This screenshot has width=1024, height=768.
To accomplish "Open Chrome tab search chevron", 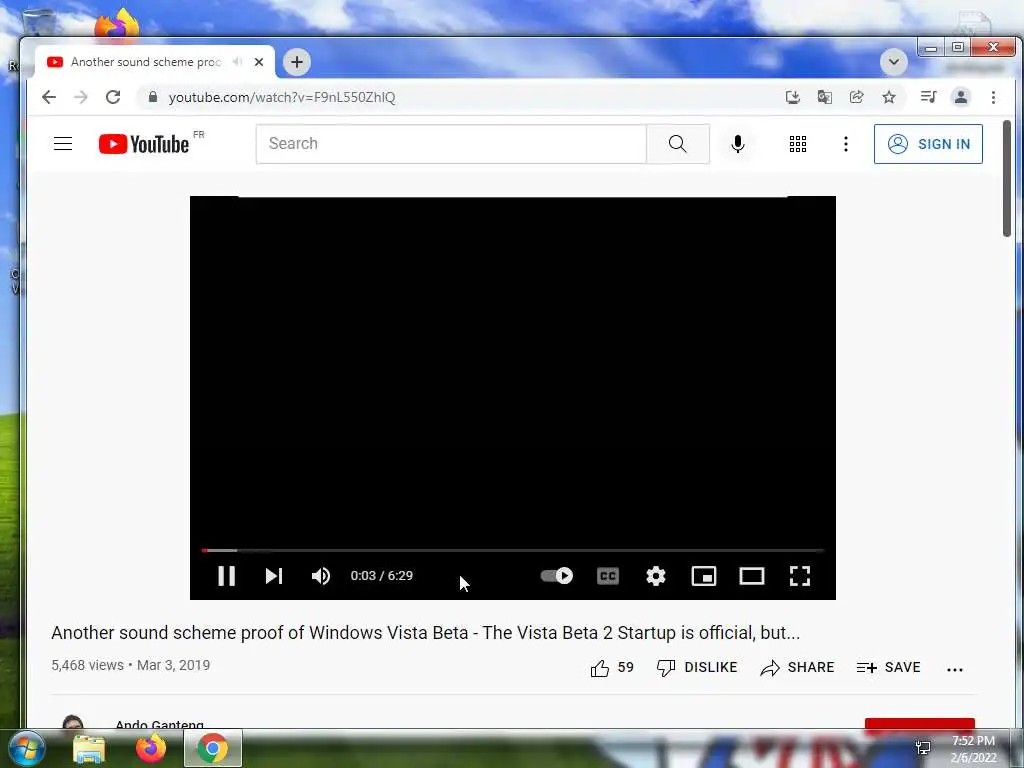I will (893, 62).
